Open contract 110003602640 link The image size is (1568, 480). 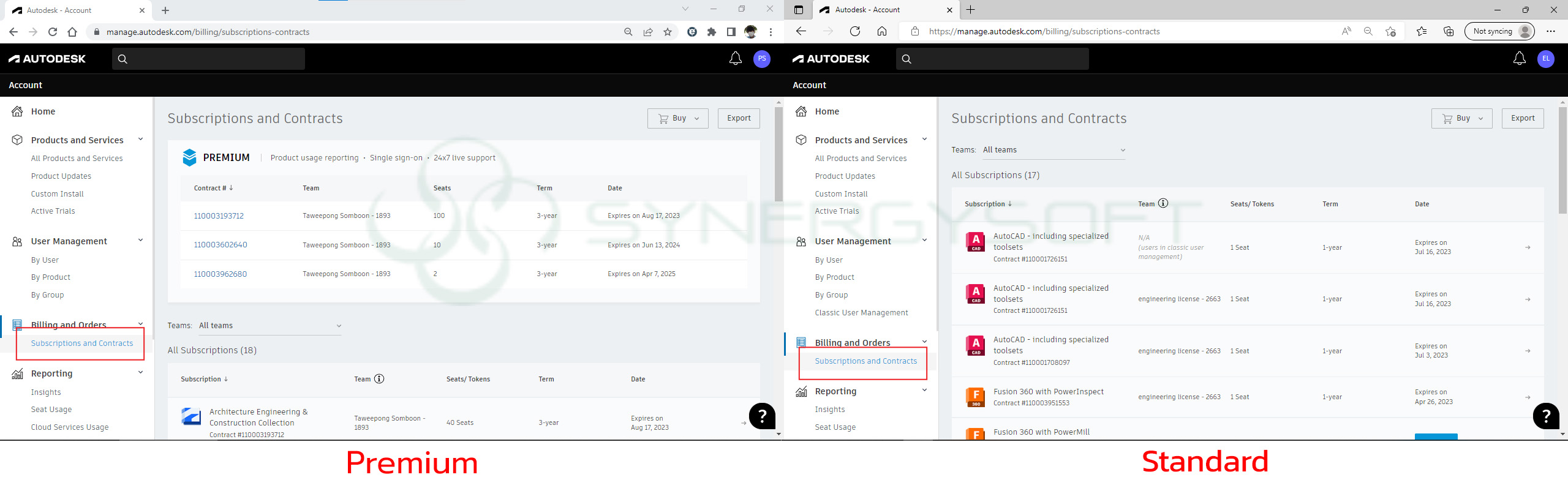221,245
